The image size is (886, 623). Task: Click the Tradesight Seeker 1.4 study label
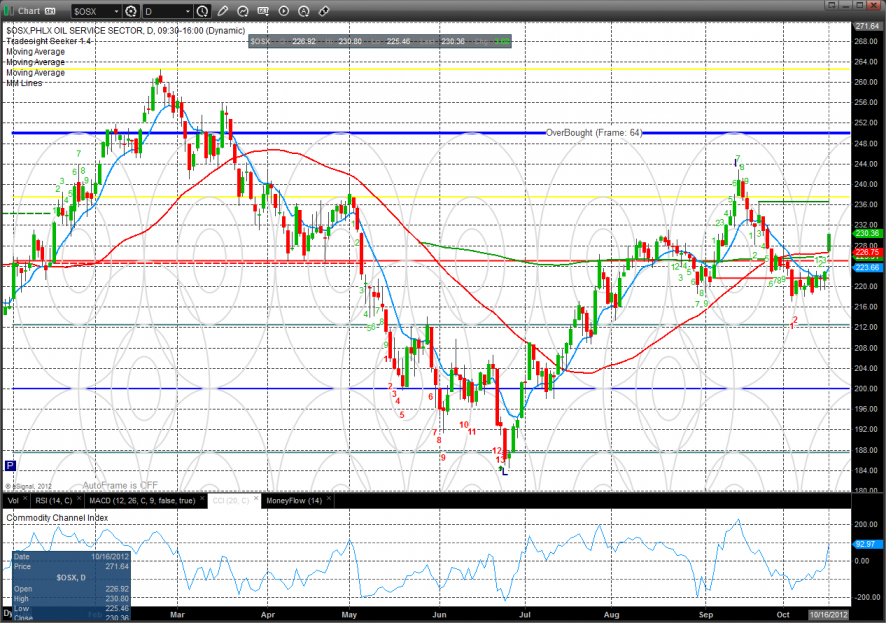pos(49,41)
